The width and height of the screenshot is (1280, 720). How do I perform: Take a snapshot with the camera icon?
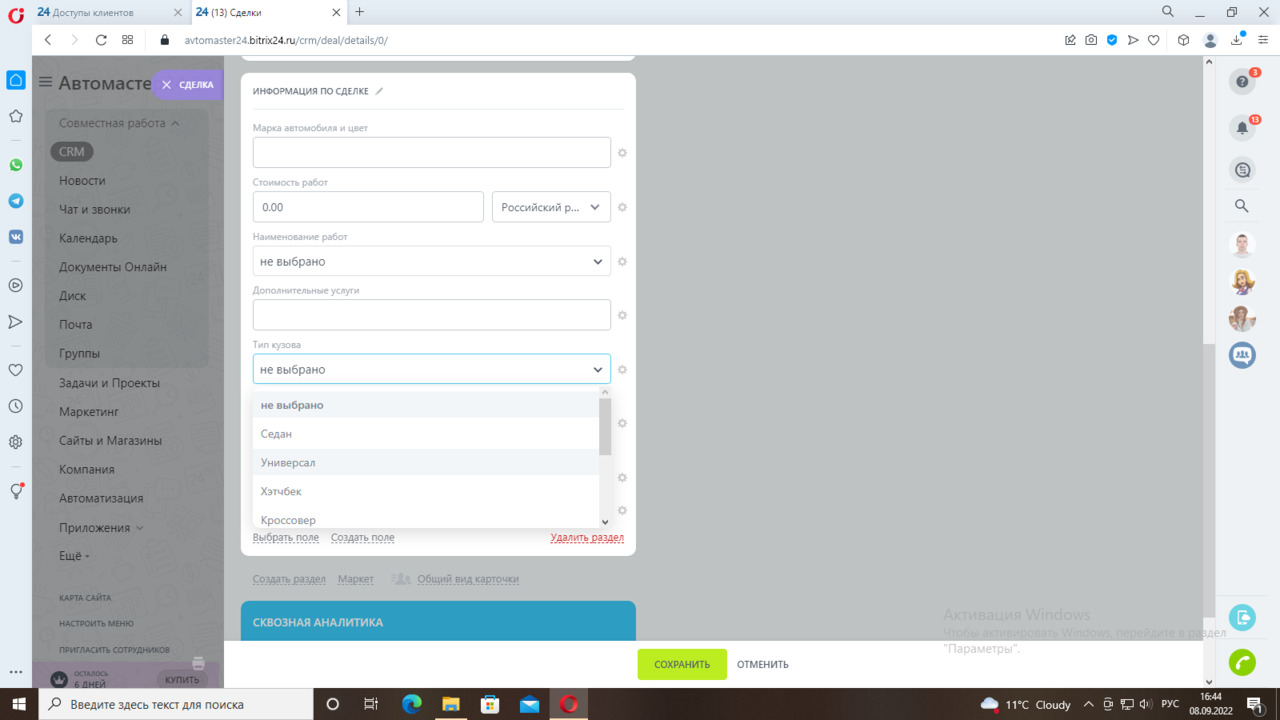pos(1091,40)
